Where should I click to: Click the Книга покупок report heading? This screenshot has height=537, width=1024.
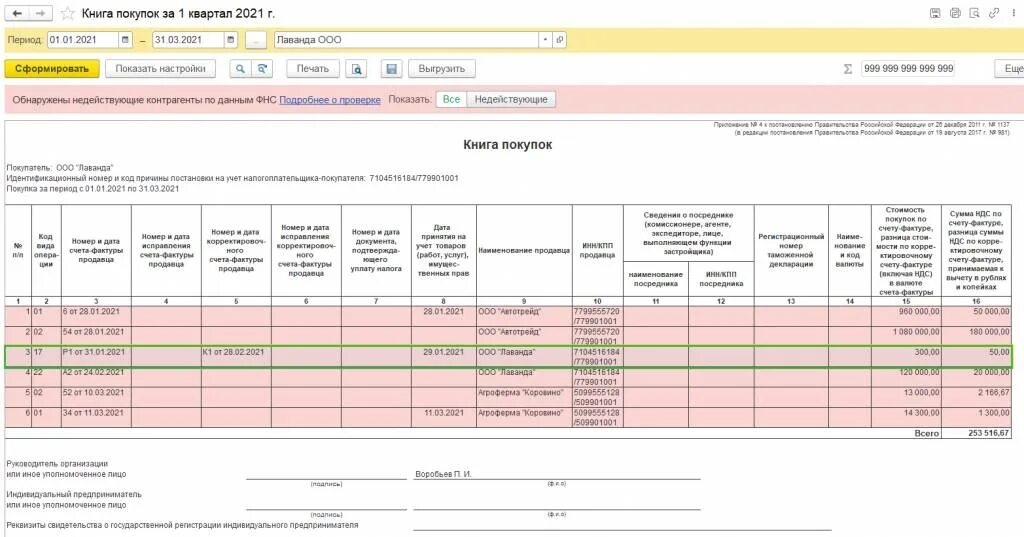coord(507,145)
